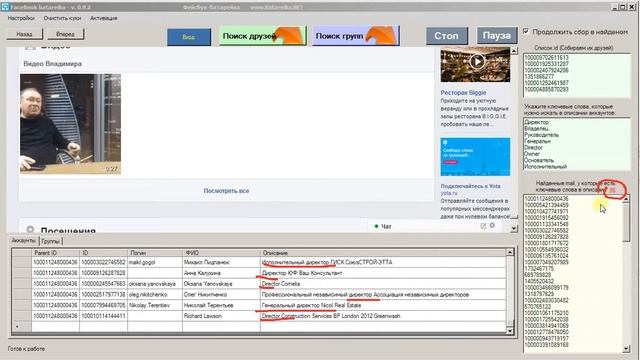Start the Поиск друзей search
Screen dimensions: 640x360
click(x=262, y=36)
